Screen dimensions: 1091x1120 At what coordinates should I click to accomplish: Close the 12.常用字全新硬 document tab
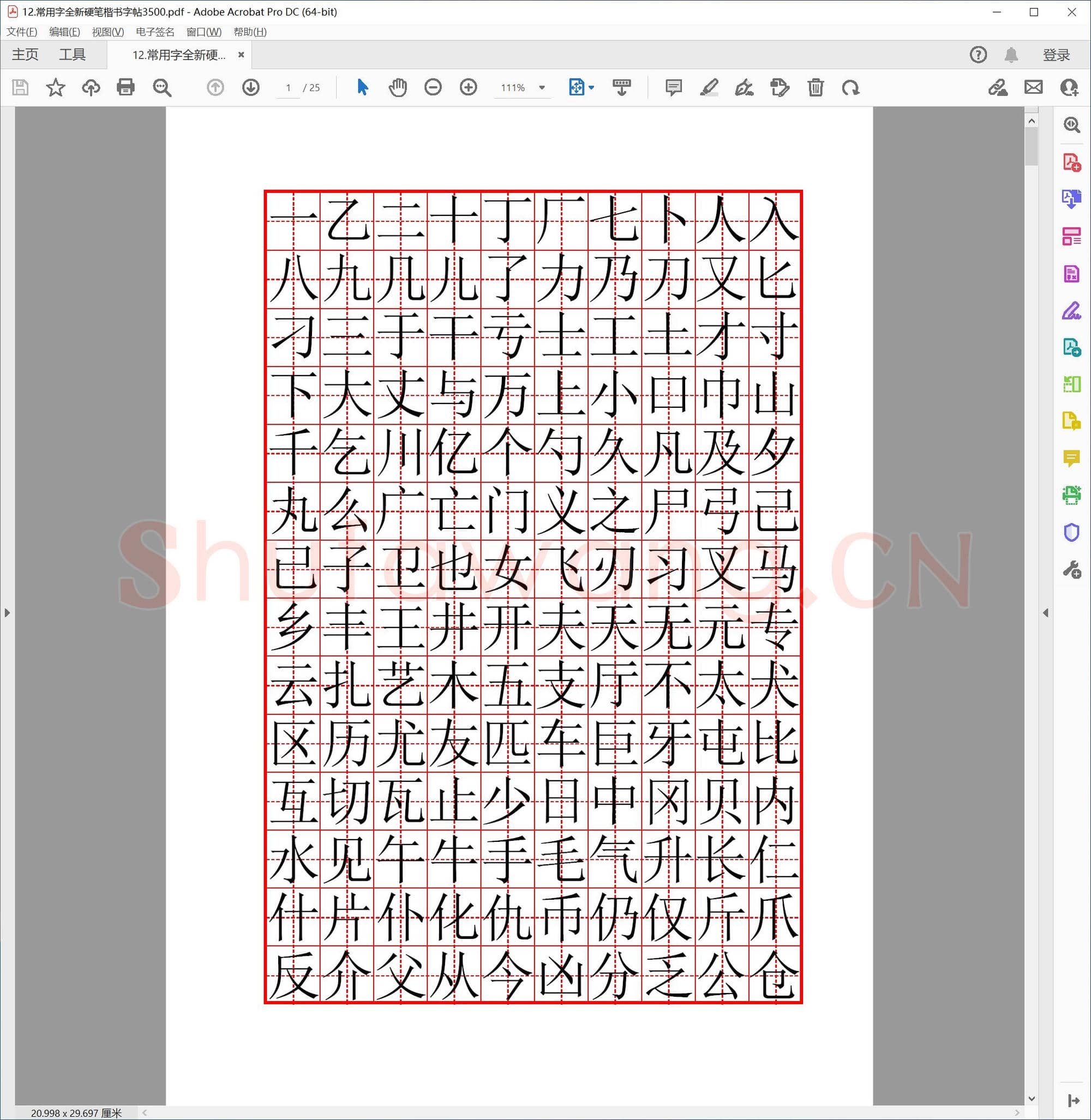(x=241, y=55)
